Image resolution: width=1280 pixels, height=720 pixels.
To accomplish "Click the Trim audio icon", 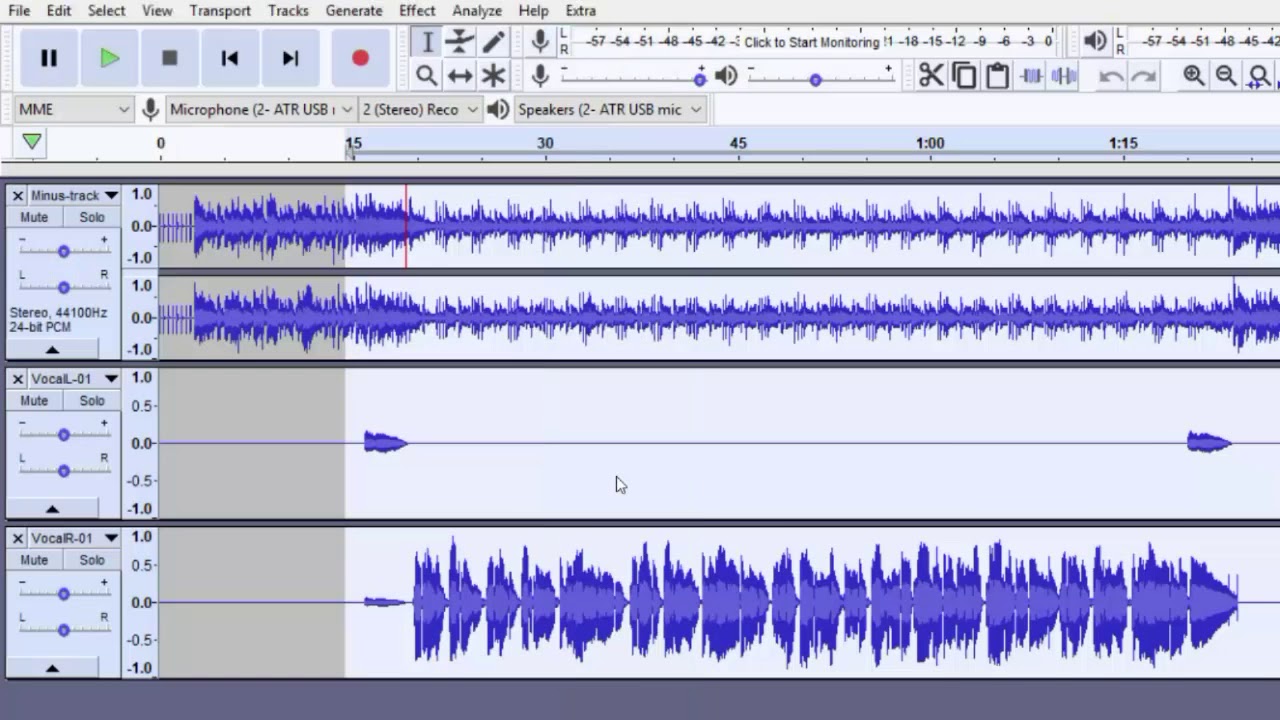I will tap(1031, 76).
